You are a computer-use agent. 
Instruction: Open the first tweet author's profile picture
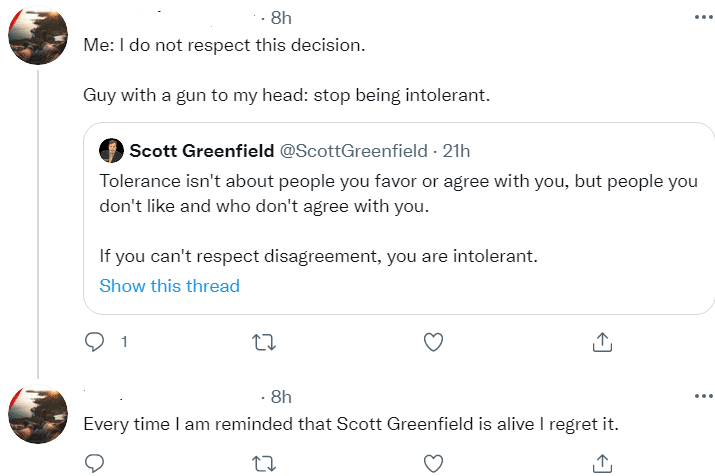pyautogui.click(x=38, y=36)
